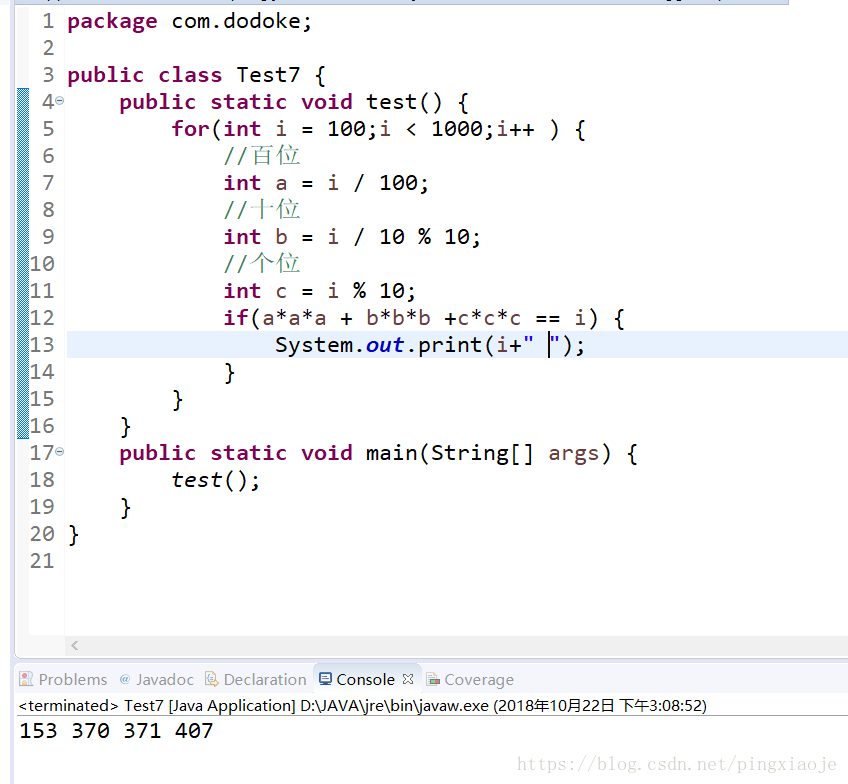This screenshot has width=848, height=784.
Task: Close the Console view with its X icon
Action: pos(408,679)
